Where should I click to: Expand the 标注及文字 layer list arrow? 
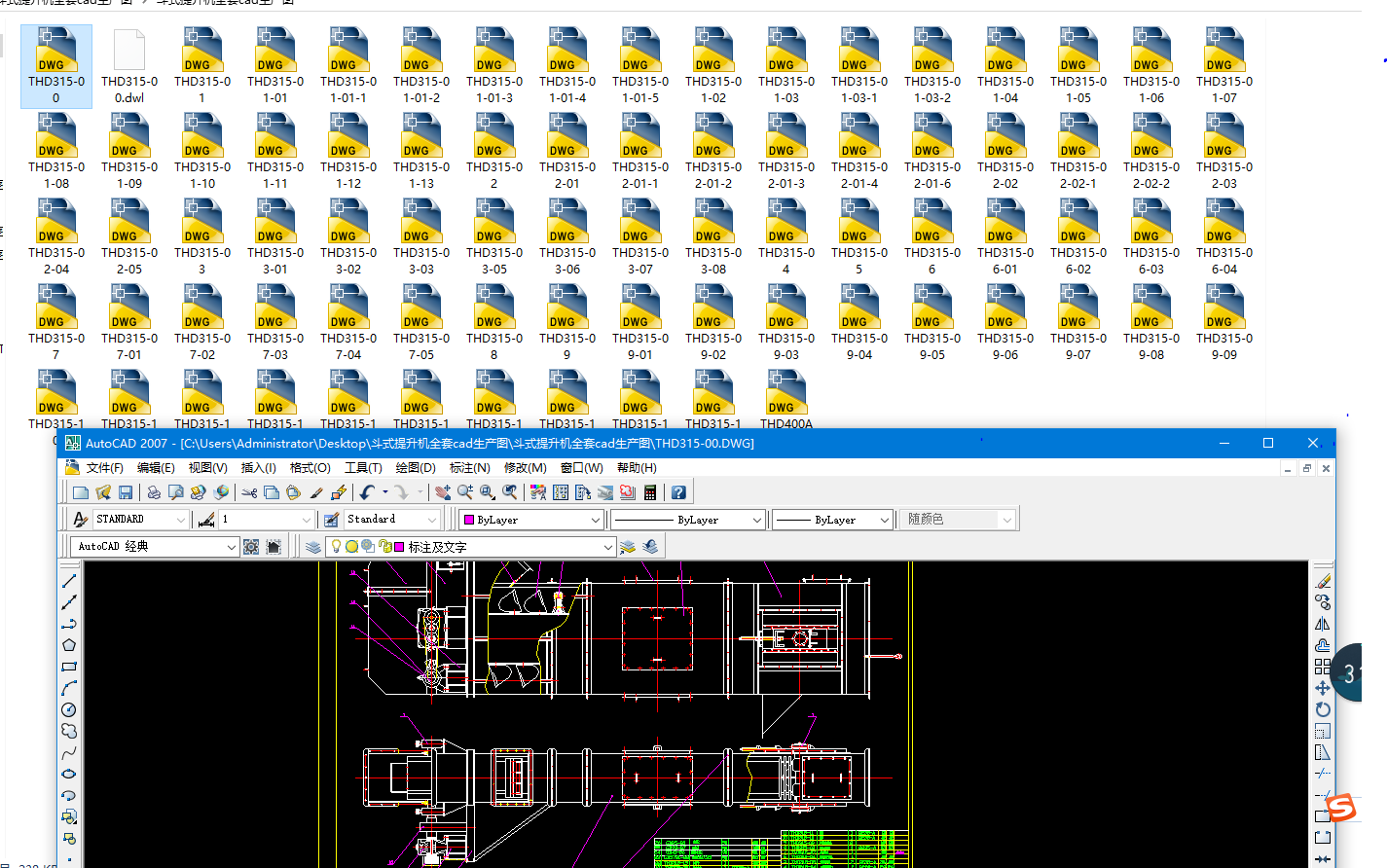pos(608,547)
